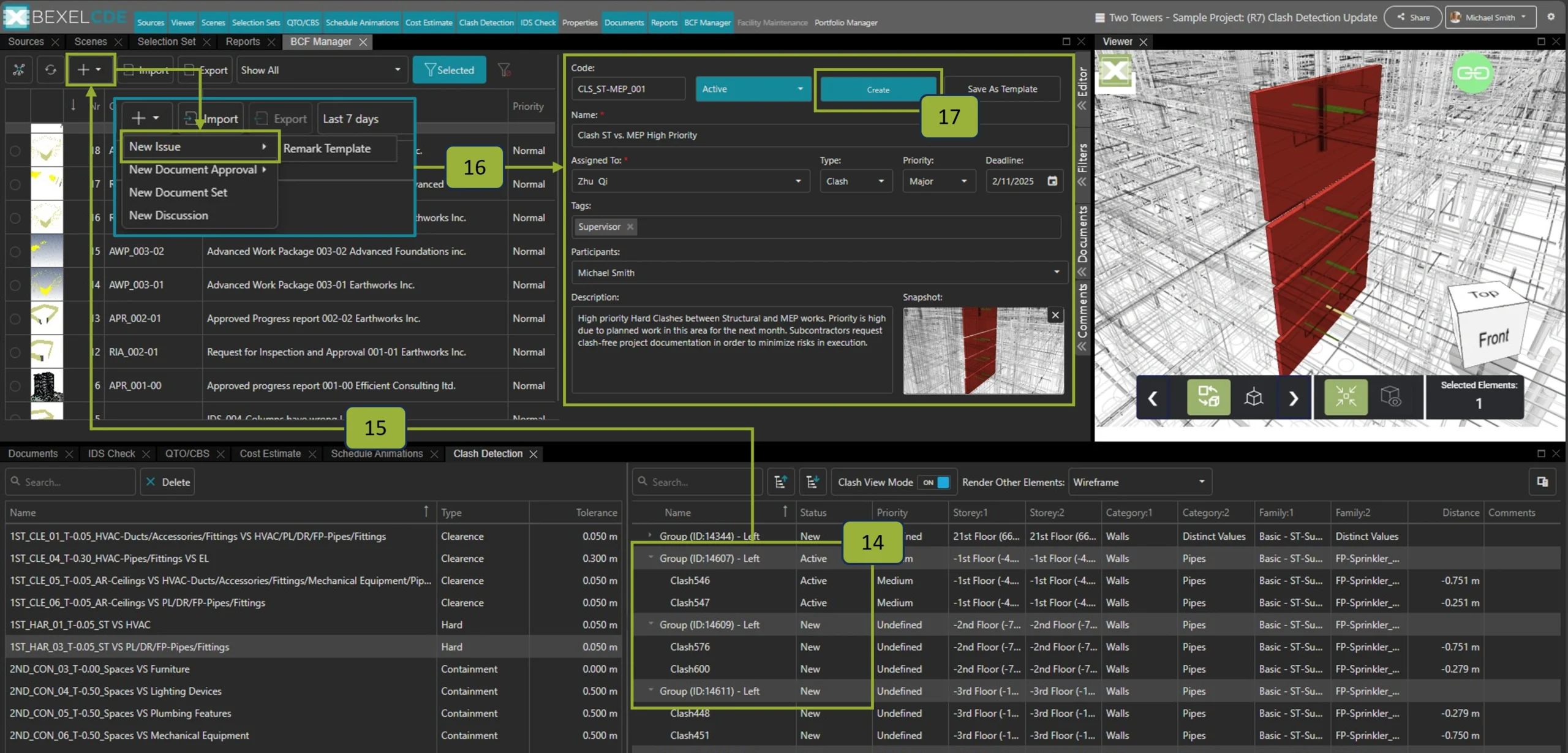1568x753 pixels.
Task: Click Import button in BCF Manager toolbar
Action: pos(146,70)
